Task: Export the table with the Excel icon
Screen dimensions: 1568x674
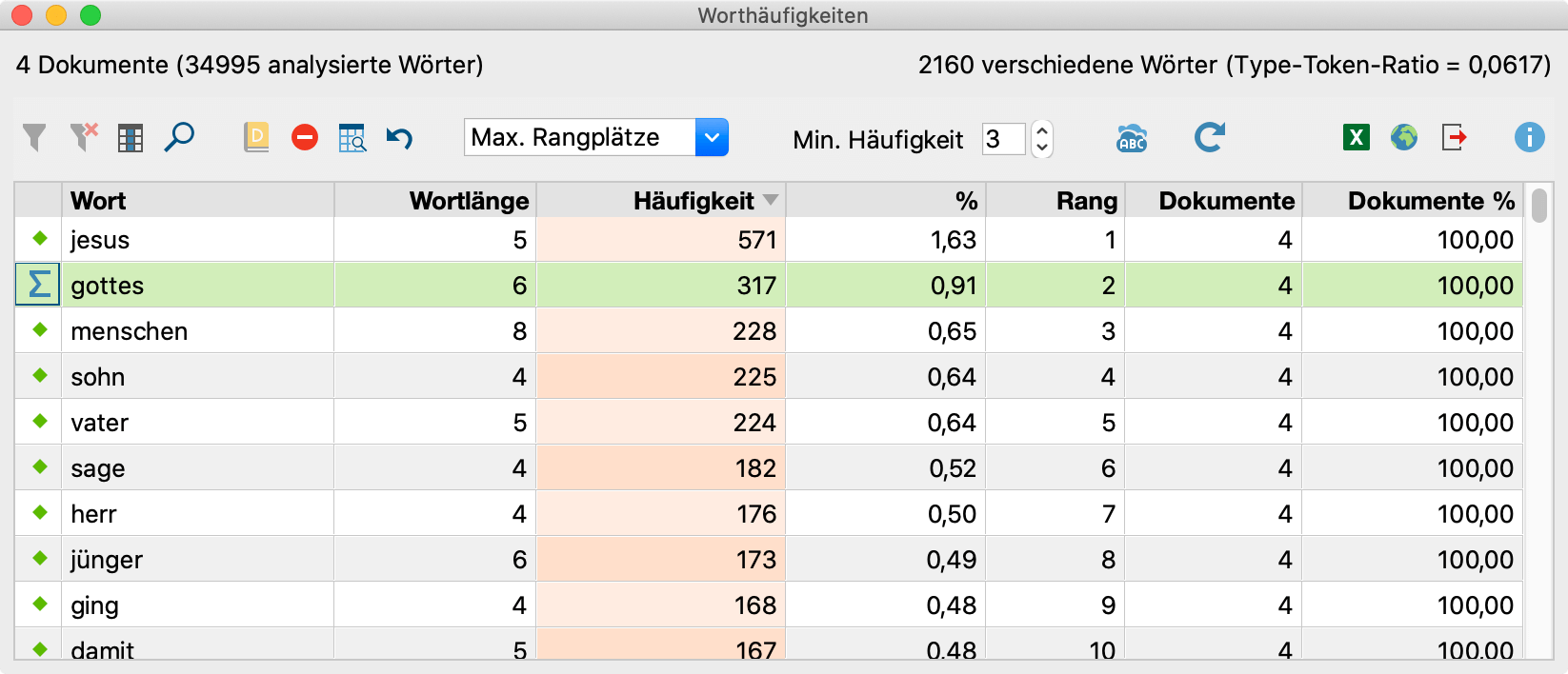Action: tap(1356, 138)
